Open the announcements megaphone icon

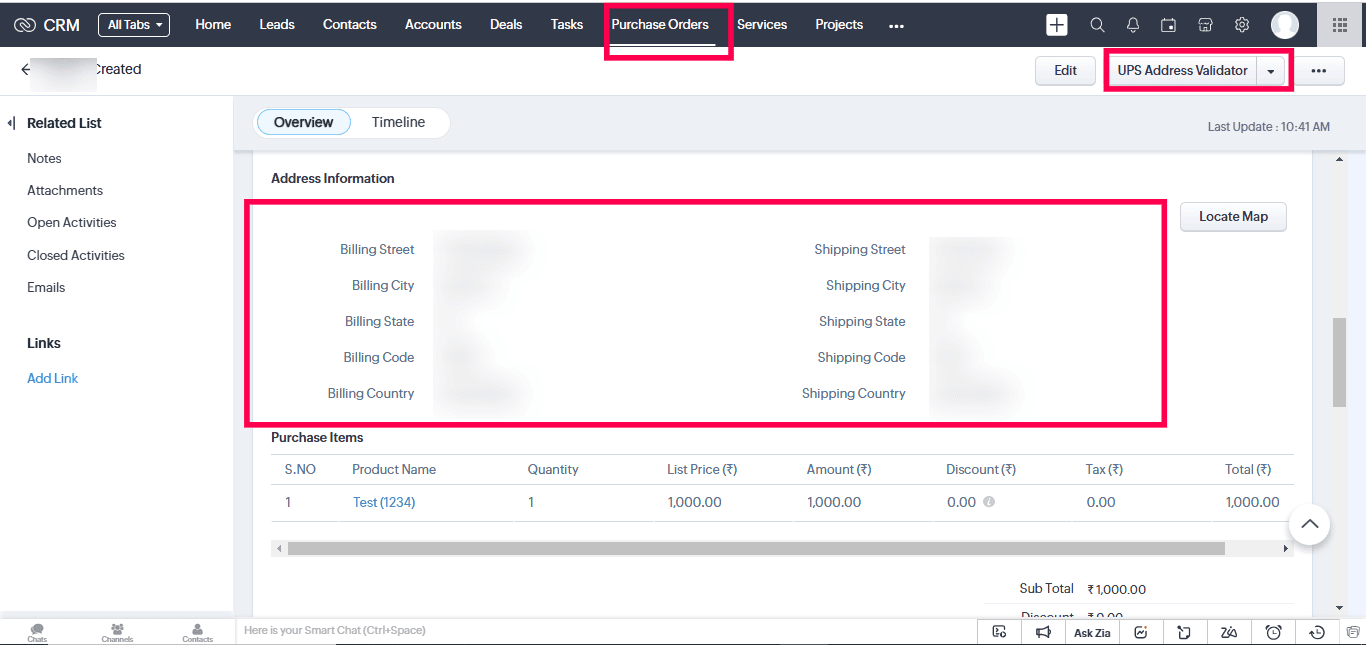coord(1043,631)
